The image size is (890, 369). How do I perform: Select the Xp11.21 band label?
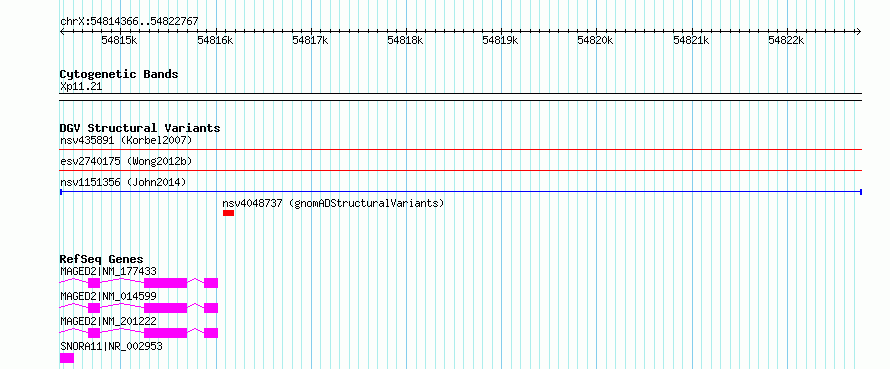[81, 87]
